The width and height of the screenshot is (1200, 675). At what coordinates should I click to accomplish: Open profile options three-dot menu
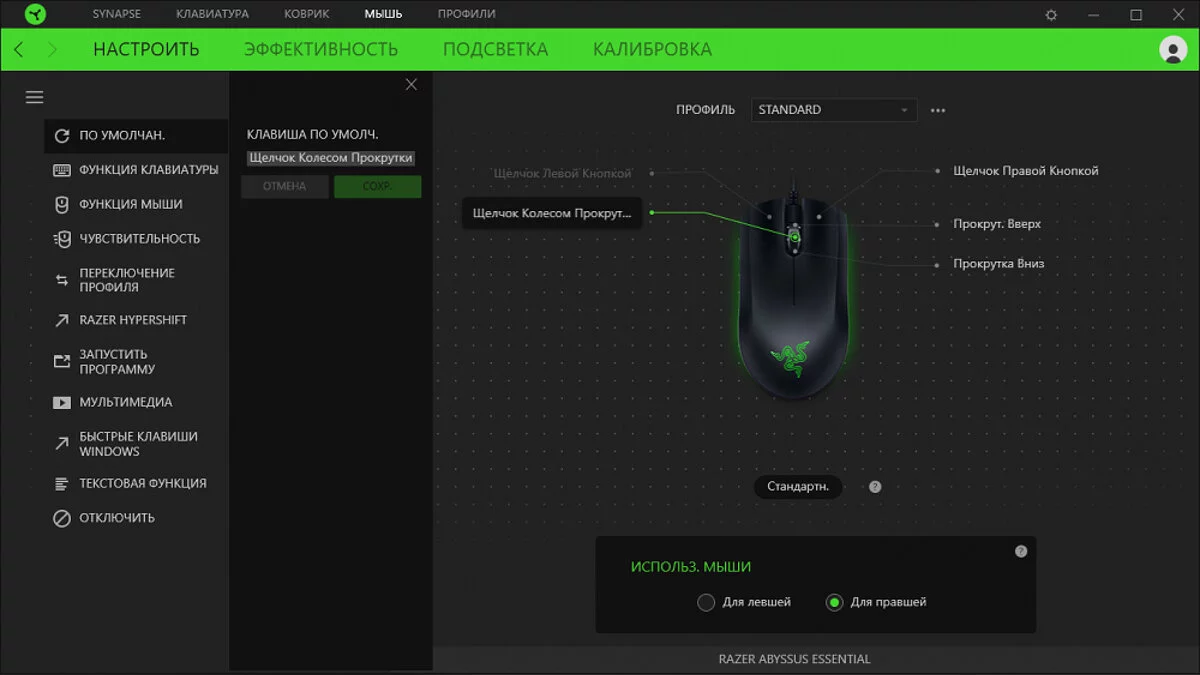938,110
